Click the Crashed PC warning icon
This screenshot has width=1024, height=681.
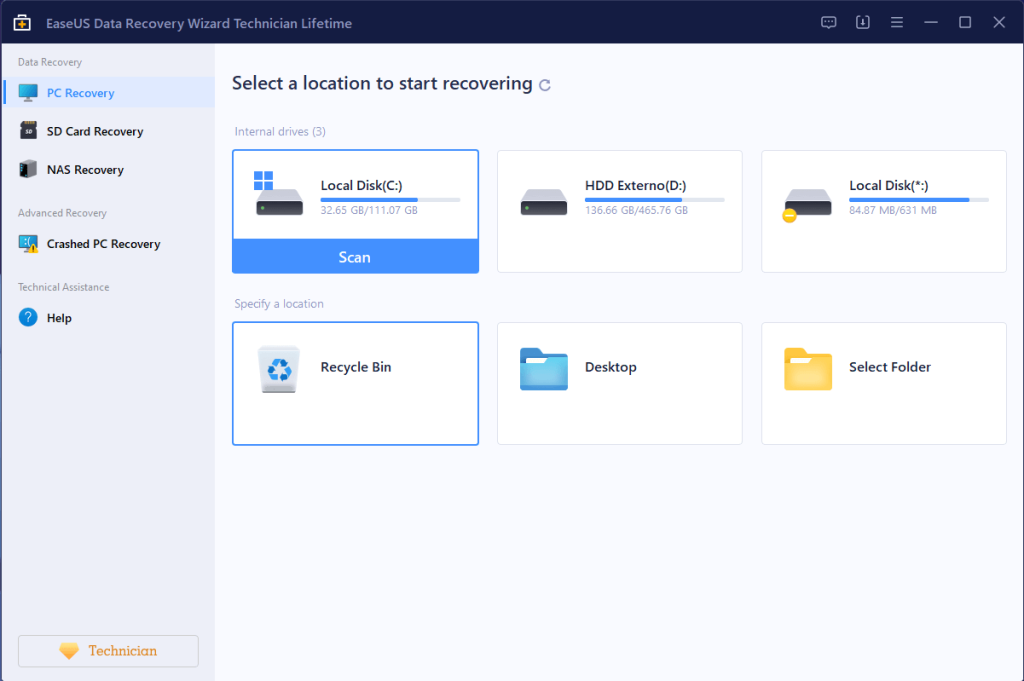pyautogui.click(x=28, y=244)
